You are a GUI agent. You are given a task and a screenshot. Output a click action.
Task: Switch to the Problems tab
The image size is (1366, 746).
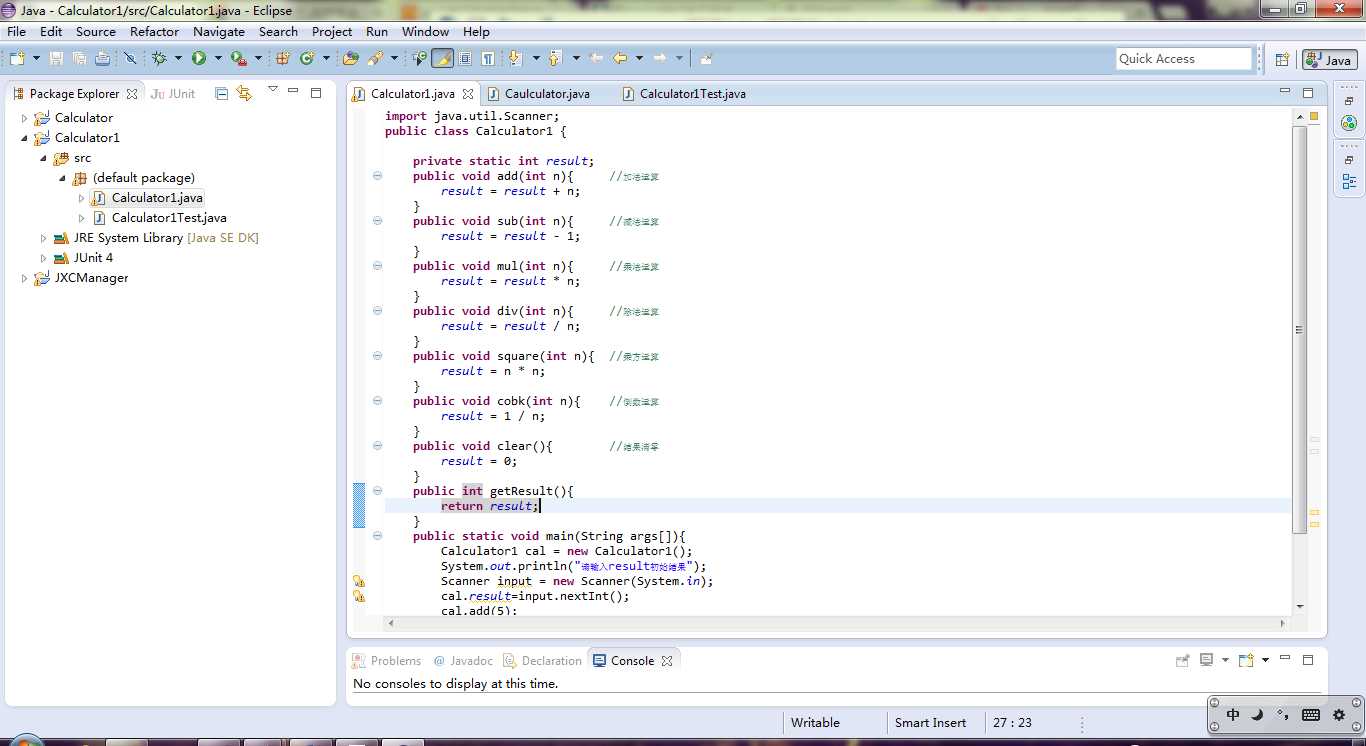pos(387,661)
